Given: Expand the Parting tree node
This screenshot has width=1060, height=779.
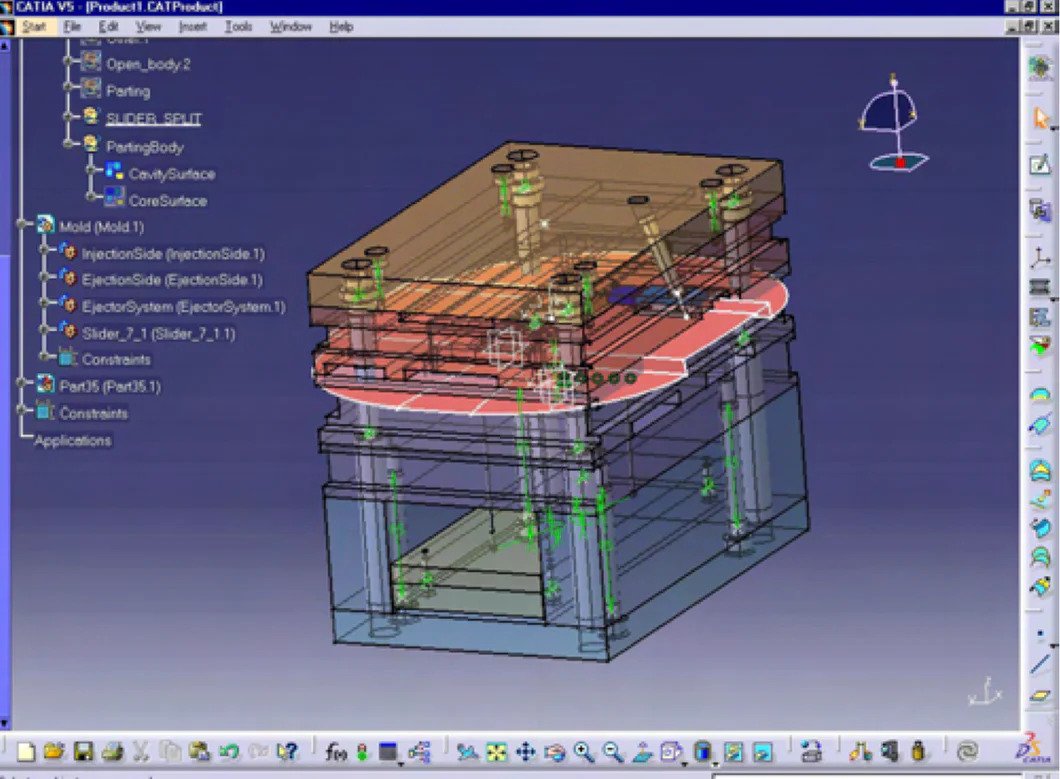Looking at the screenshot, I should 68,87.
